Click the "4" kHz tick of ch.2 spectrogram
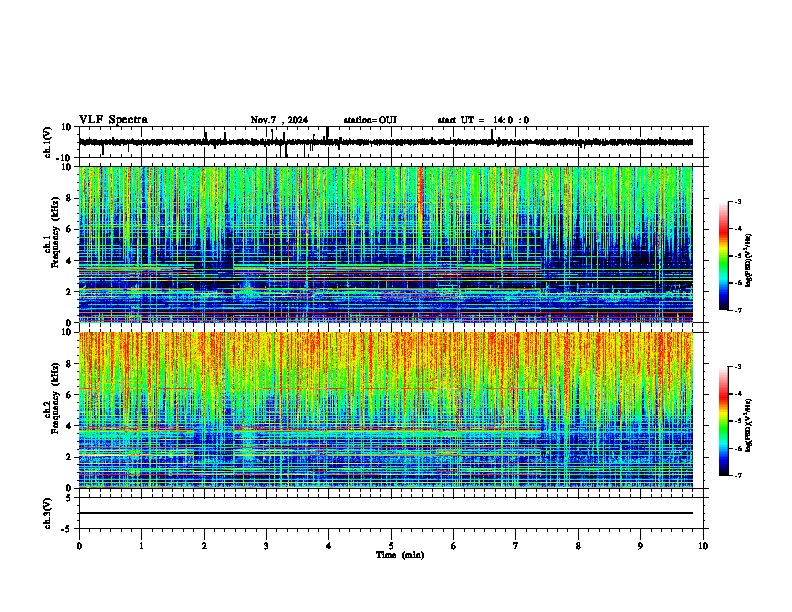Screen dimensions: 792x612 pos(70,427)
